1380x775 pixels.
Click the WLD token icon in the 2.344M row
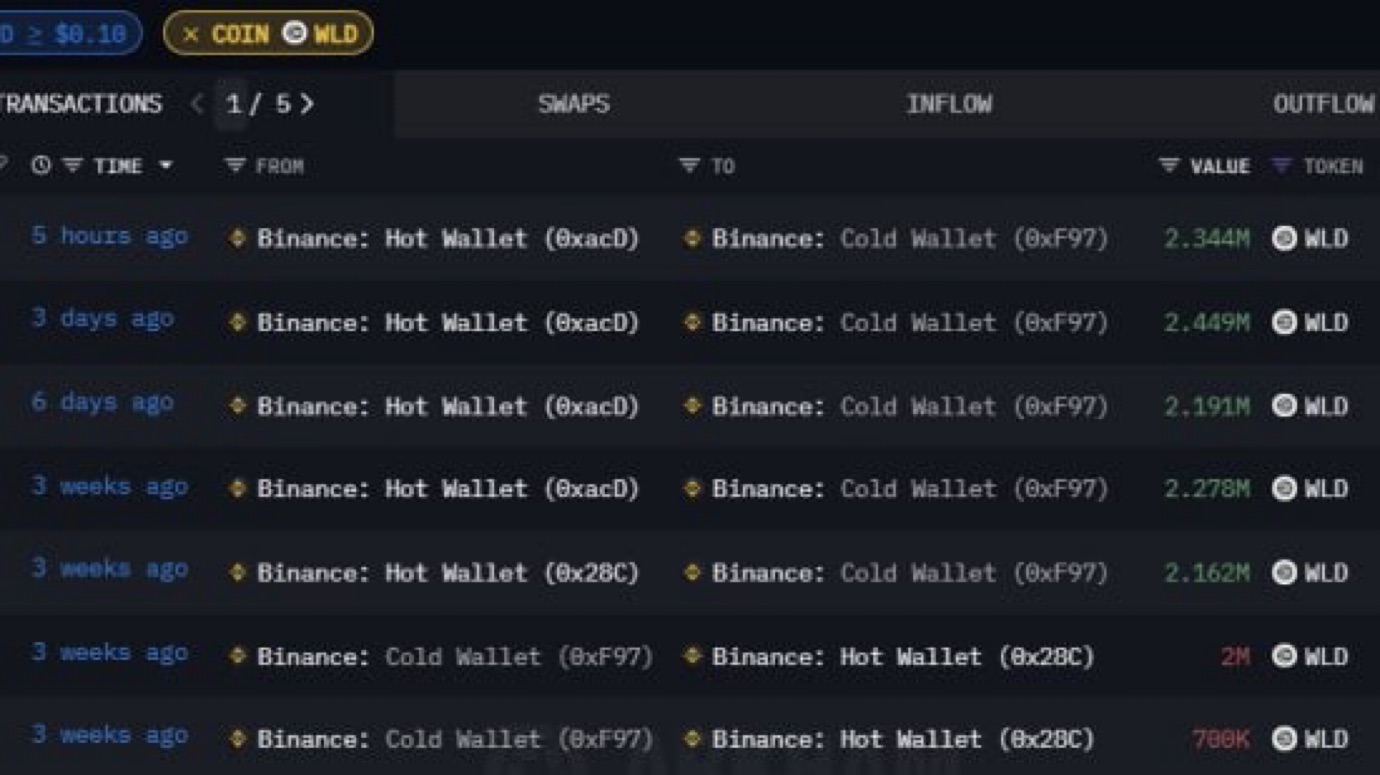coord(1284,238)
